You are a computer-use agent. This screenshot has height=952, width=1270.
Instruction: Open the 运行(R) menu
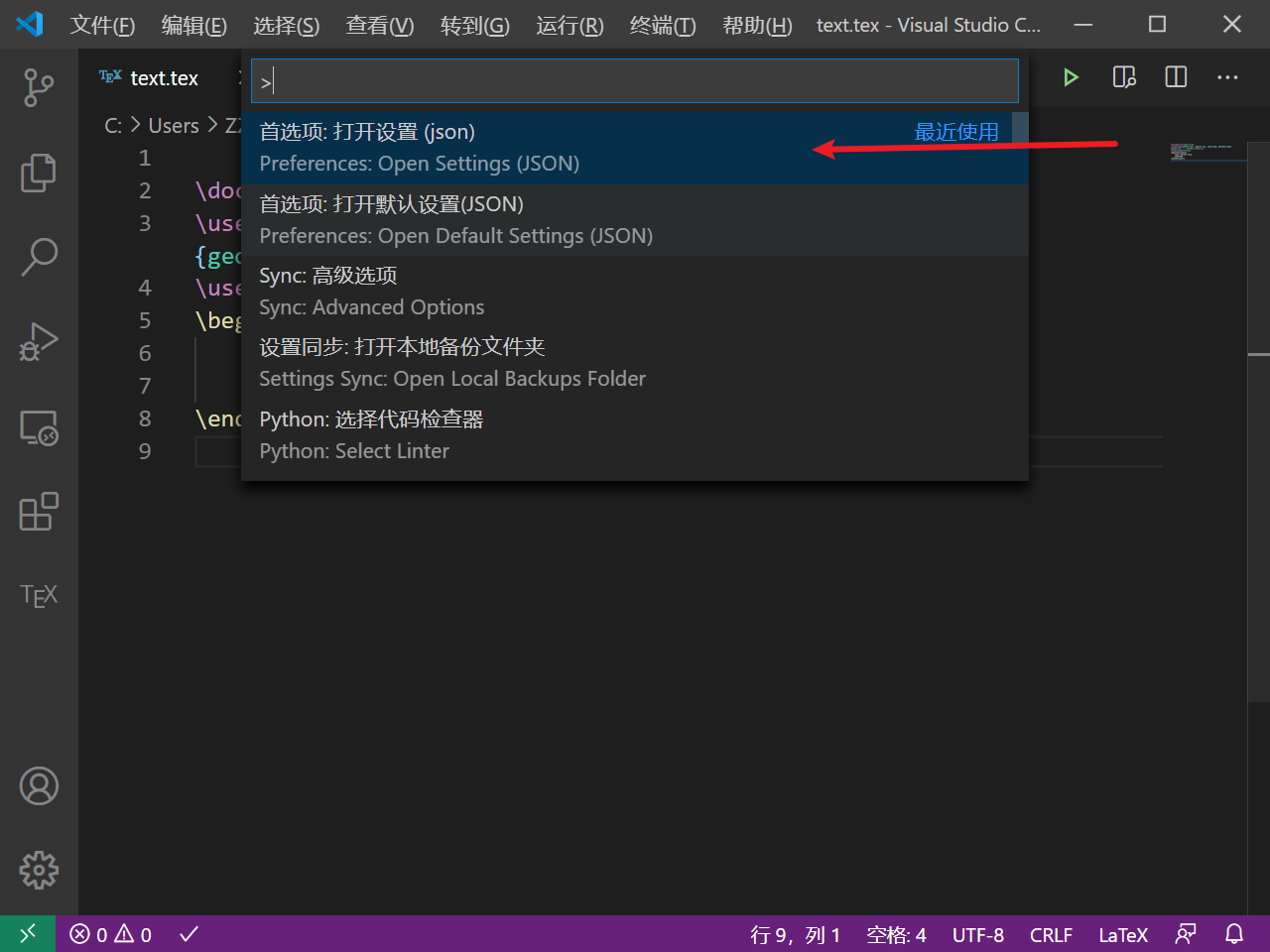click(x=570, y=25)
